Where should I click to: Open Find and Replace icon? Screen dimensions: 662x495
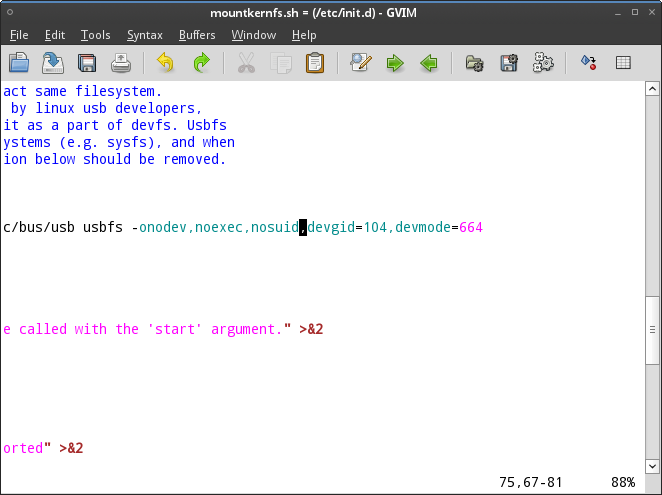(361, 63)
